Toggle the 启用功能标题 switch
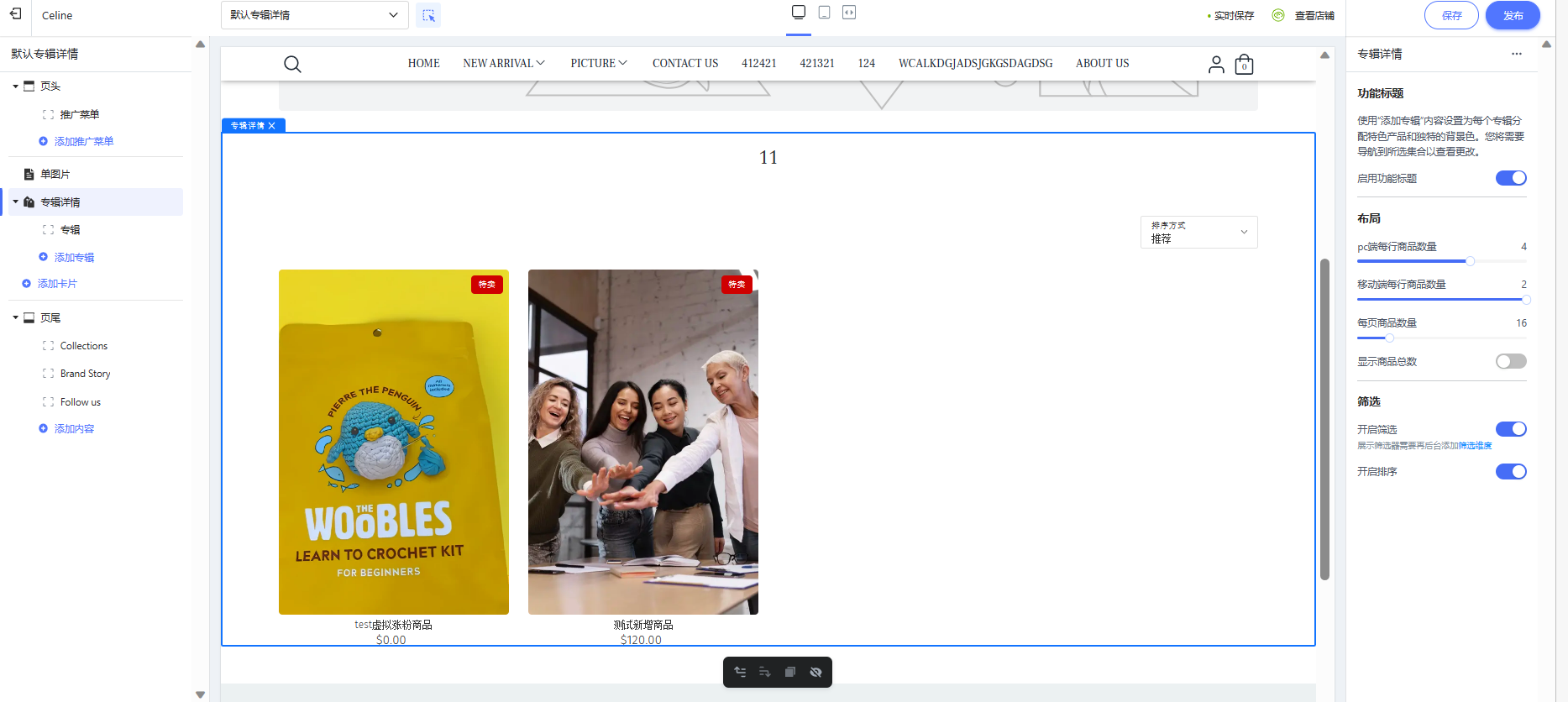The width and height of the screenshot is (1568, 702). pyautogui.click(x=1511, y=178)
